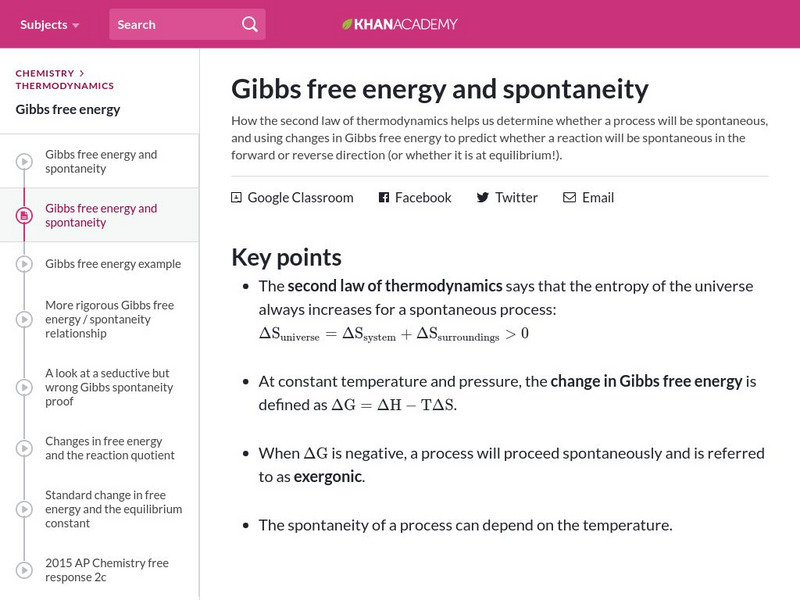Open the Chemistry breadcrumb link
The image size is (800, 600).
(42, 72)
